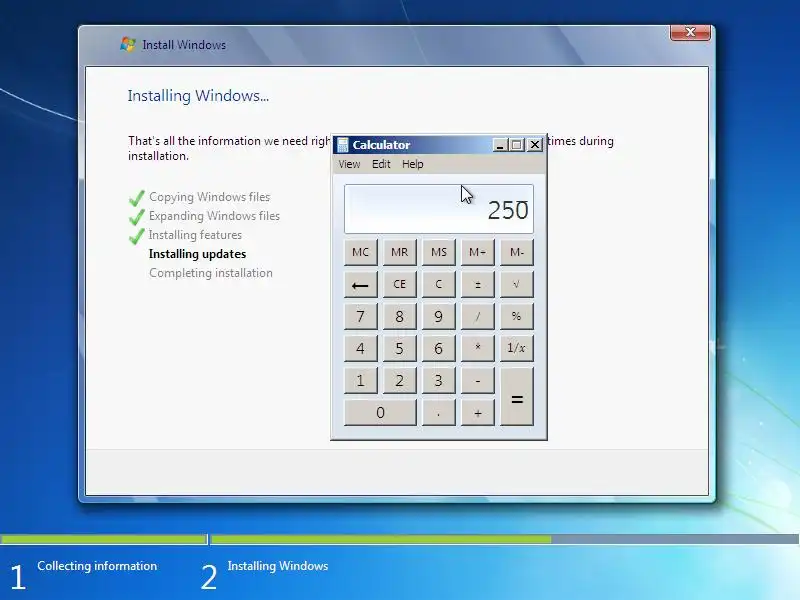Click the calculator 0 key
This screenshot has width=800, height=600.
point(380,413)
